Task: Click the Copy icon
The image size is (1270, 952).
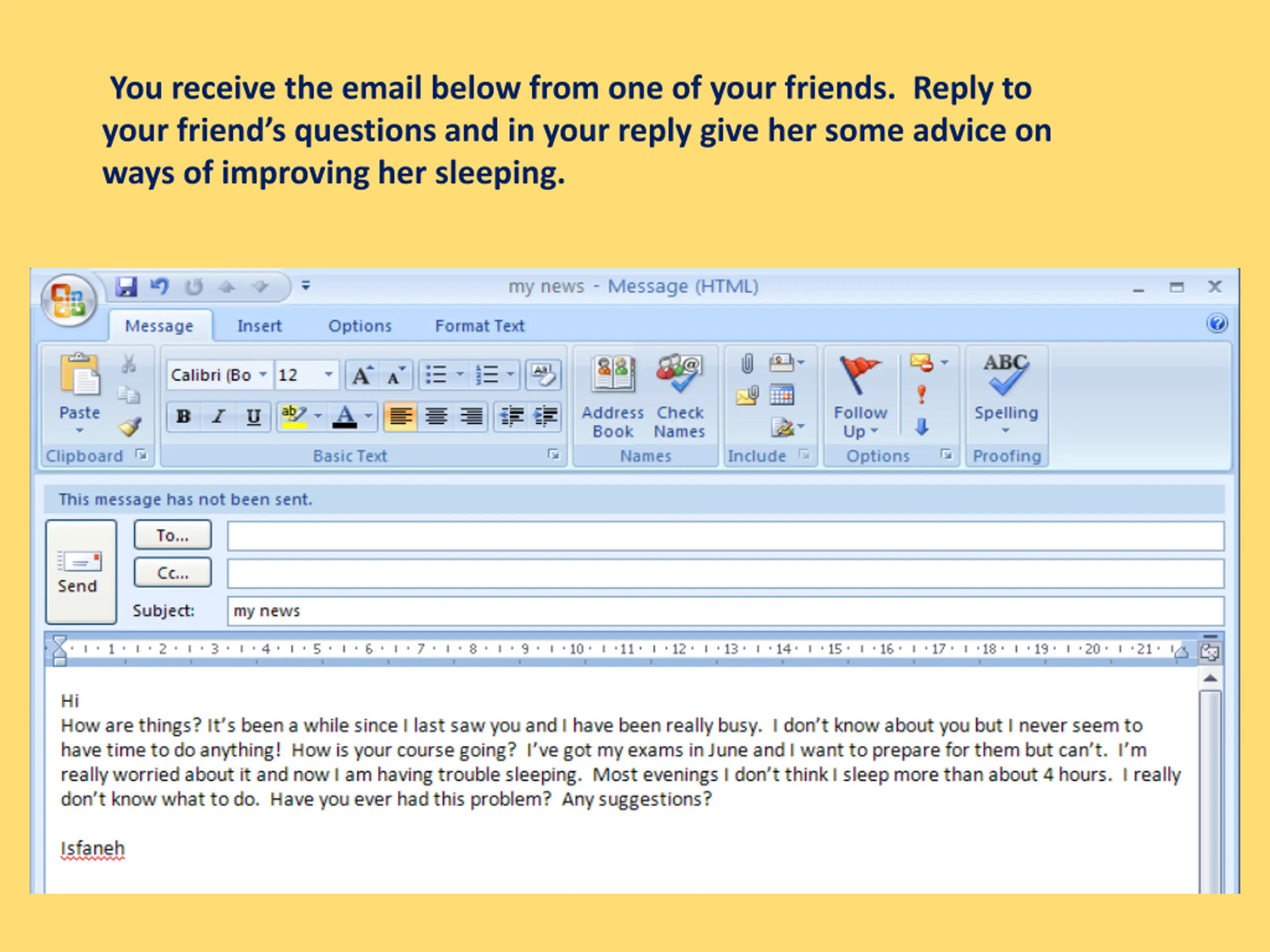Action: pyautogui.click(x=129, y=395)
